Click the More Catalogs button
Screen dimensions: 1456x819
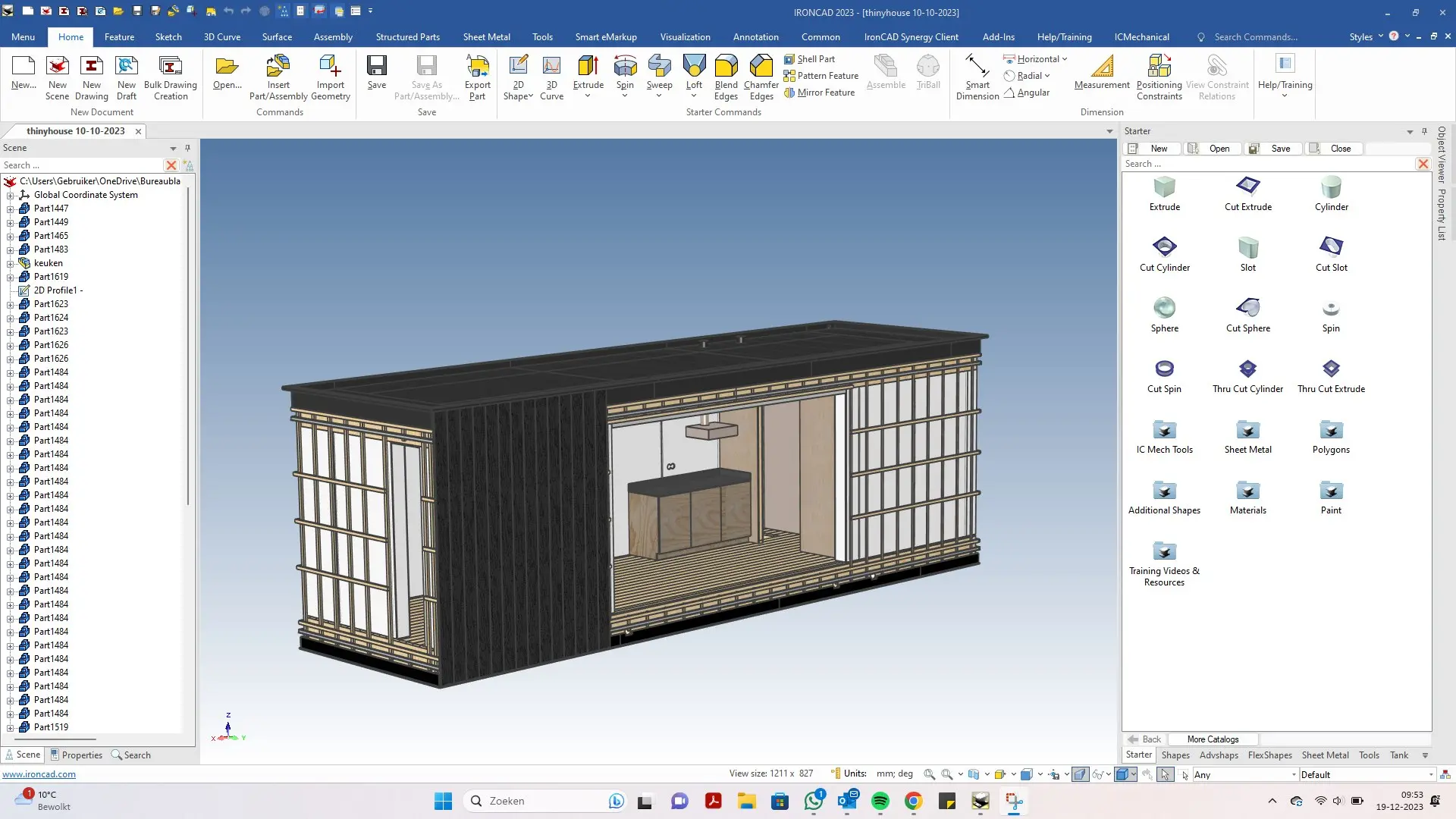point(1213,739)
